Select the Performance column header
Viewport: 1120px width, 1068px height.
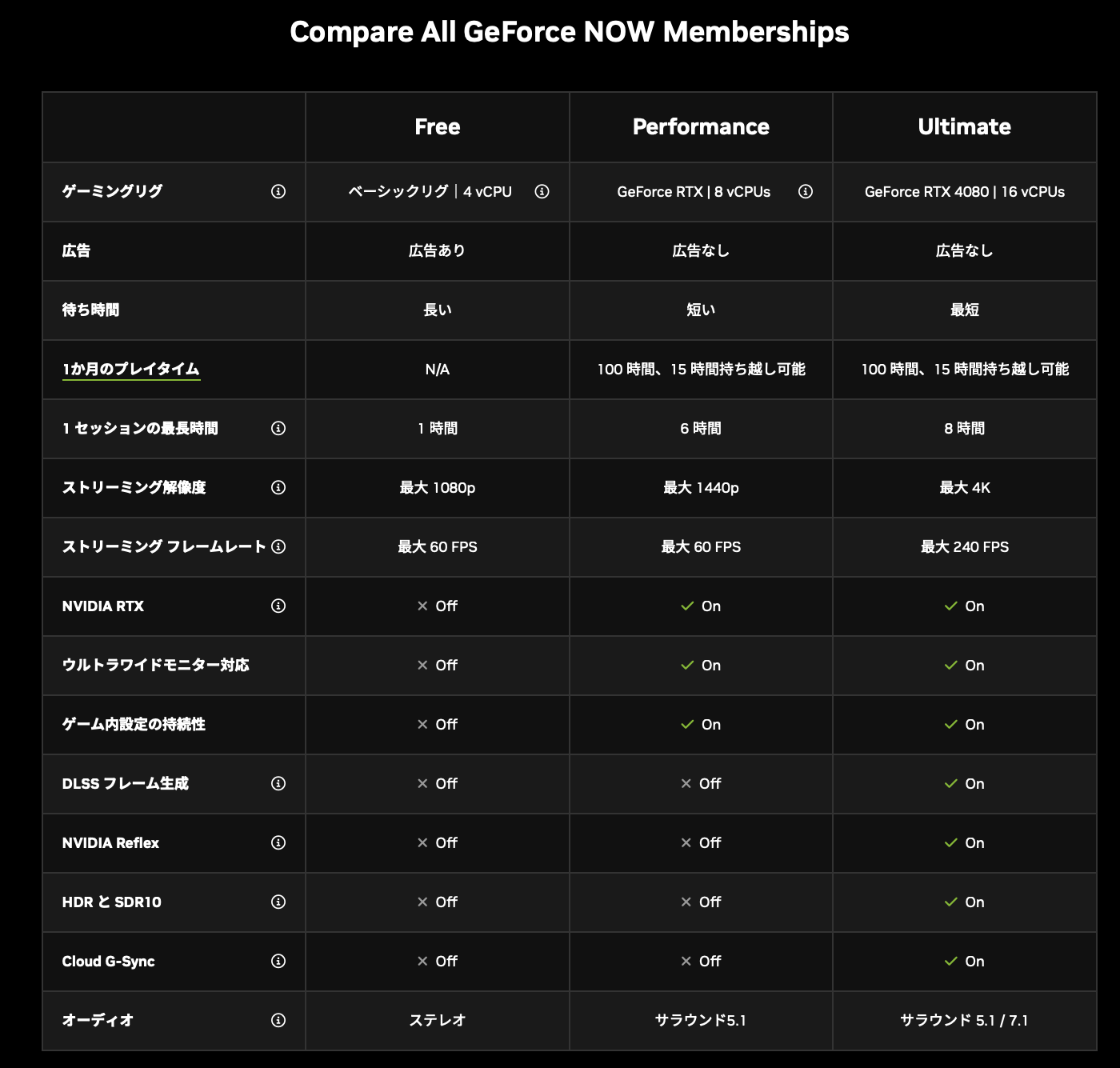[701, 126]
